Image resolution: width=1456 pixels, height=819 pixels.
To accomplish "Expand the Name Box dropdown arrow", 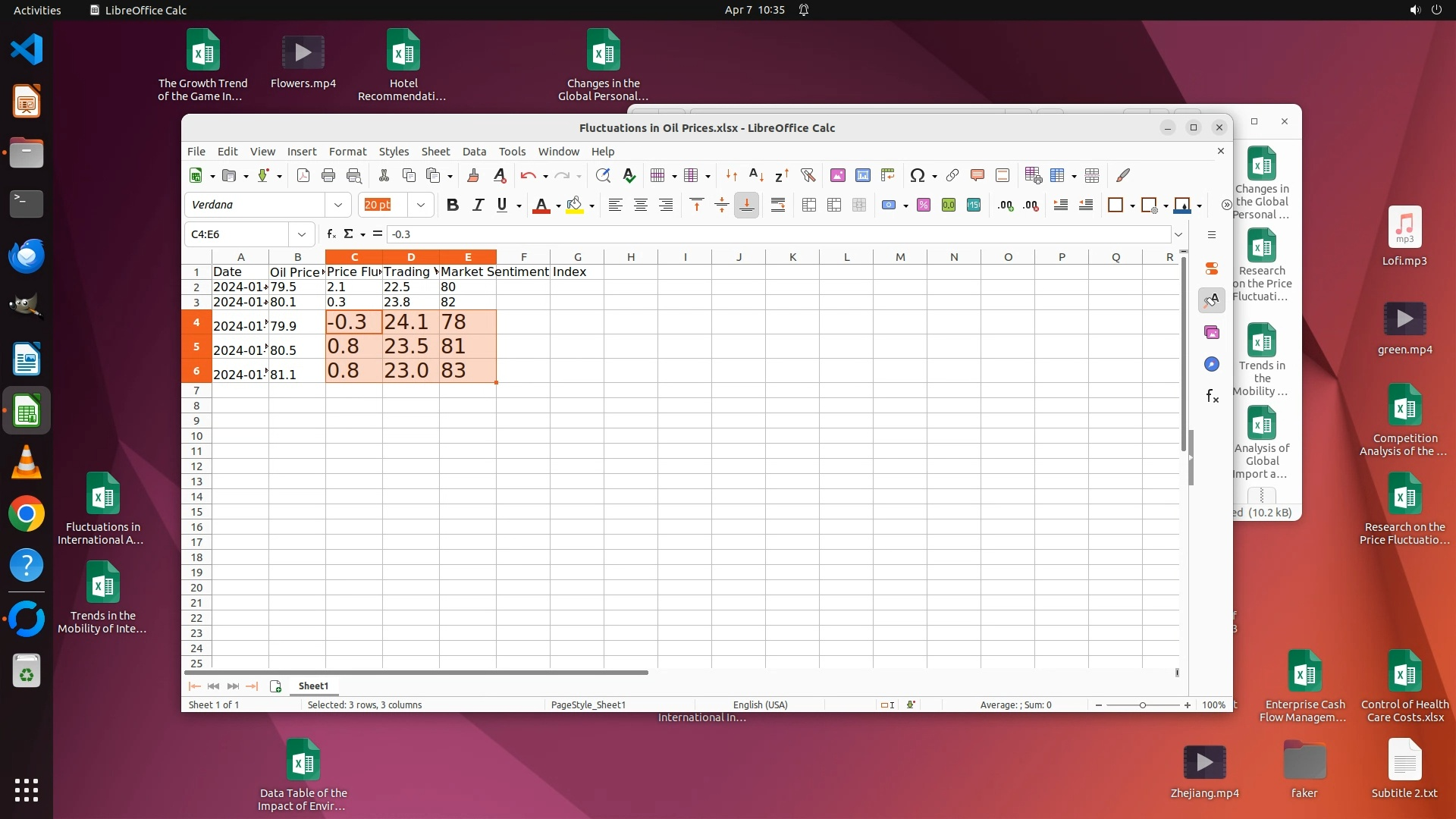I will point(302,234).
